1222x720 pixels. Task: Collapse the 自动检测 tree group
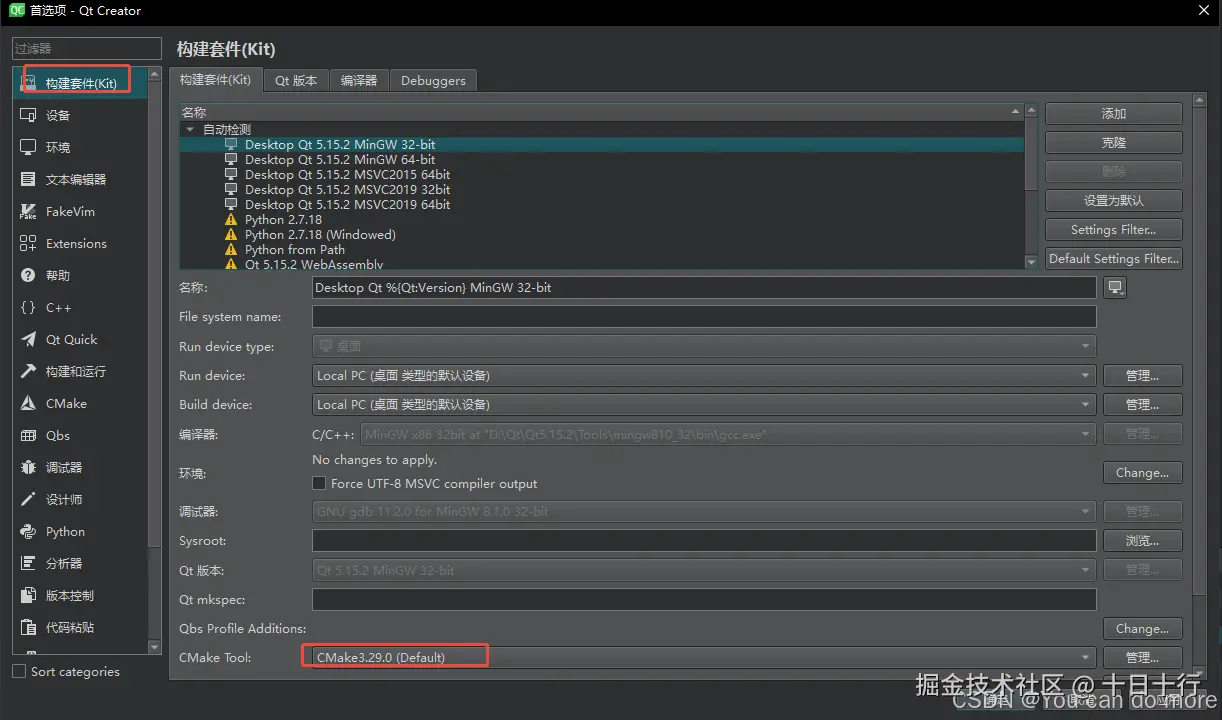pyautogui.click(x=190, y=129)
